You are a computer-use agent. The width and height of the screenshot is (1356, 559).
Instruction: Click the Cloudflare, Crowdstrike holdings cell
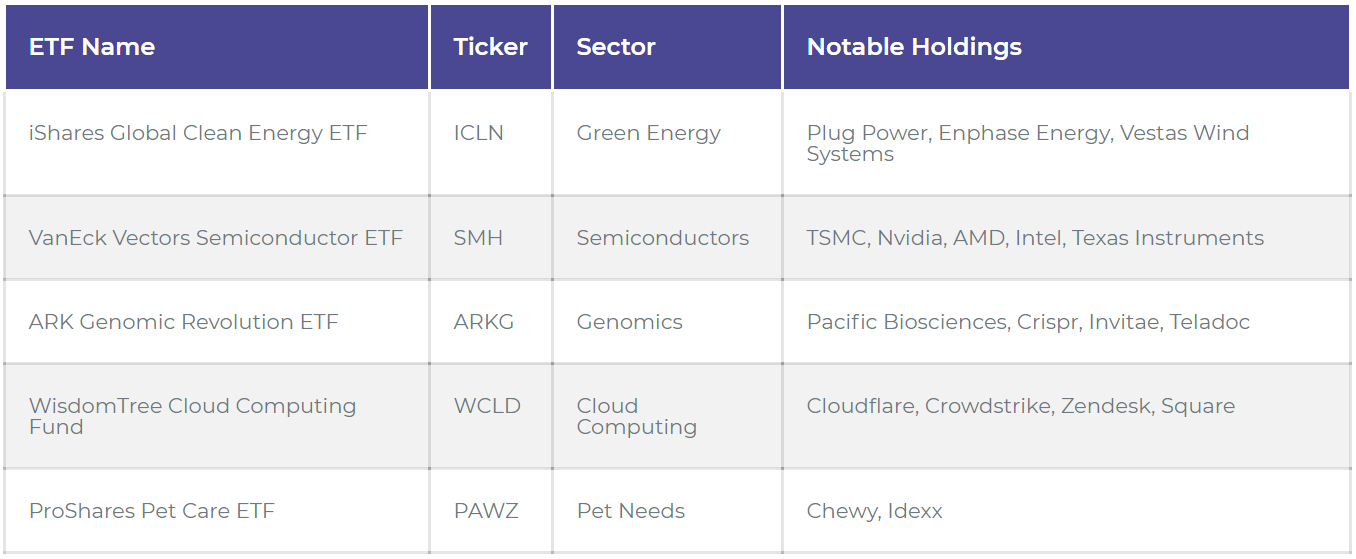1021,406
